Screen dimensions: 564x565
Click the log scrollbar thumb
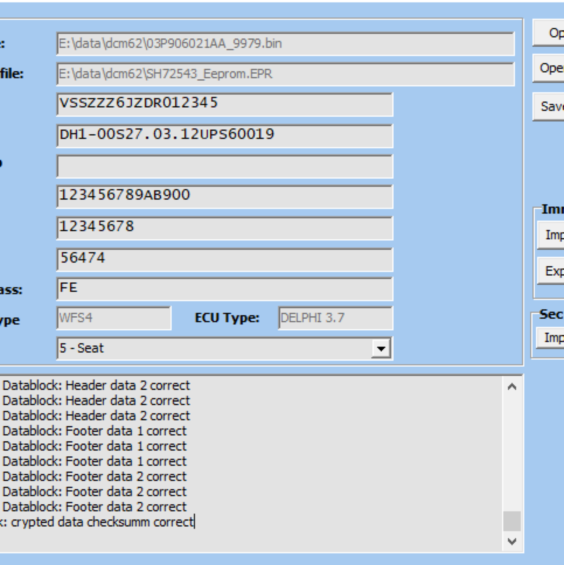[x=512, y=521]
